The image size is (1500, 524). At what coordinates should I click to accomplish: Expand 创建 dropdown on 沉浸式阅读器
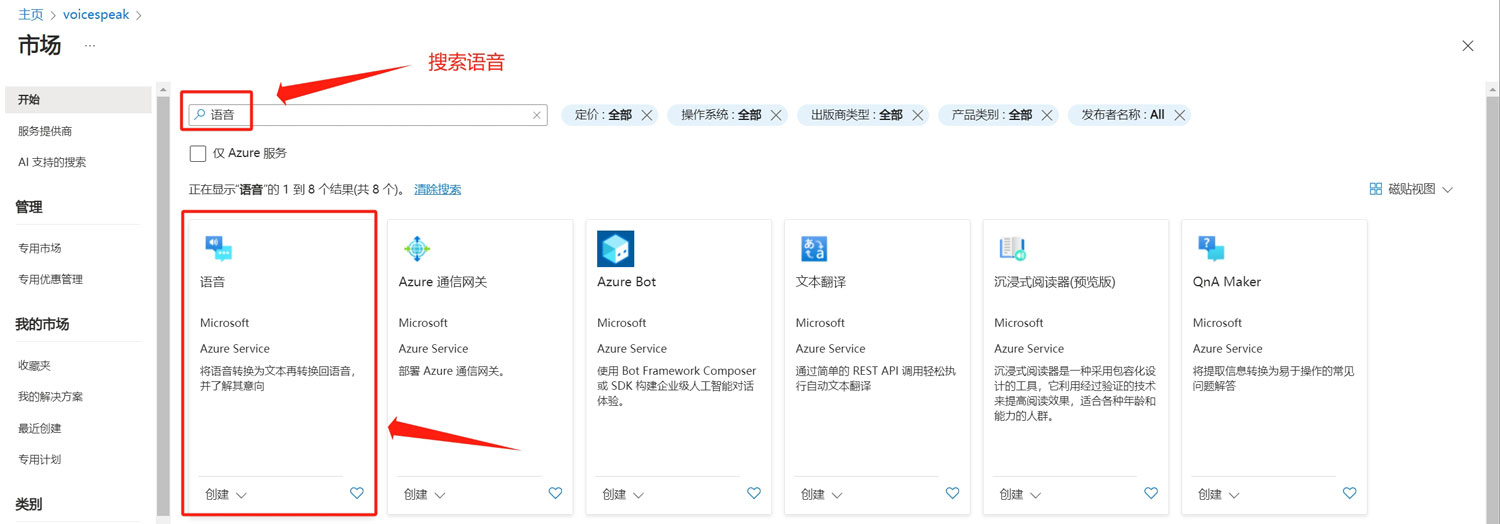[x=1020, y=494]
